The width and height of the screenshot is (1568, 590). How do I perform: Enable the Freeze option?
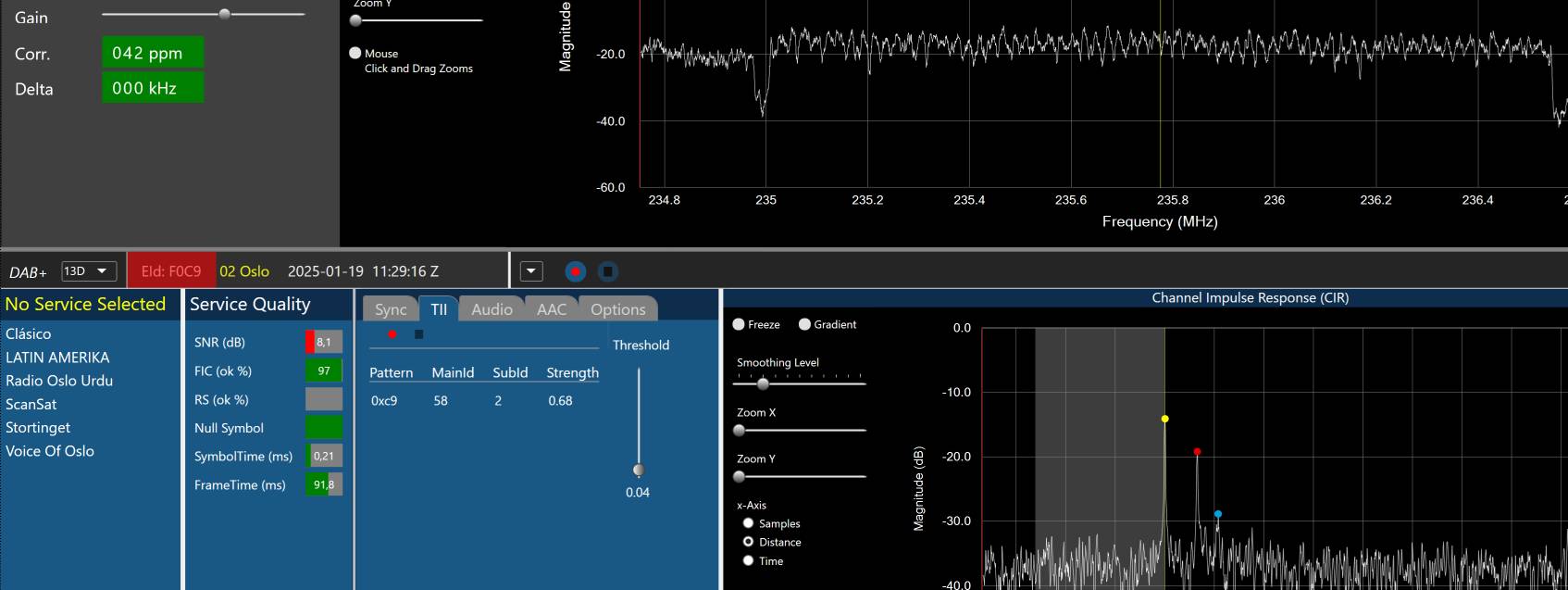pyautogui.click(x=739, y=324)
